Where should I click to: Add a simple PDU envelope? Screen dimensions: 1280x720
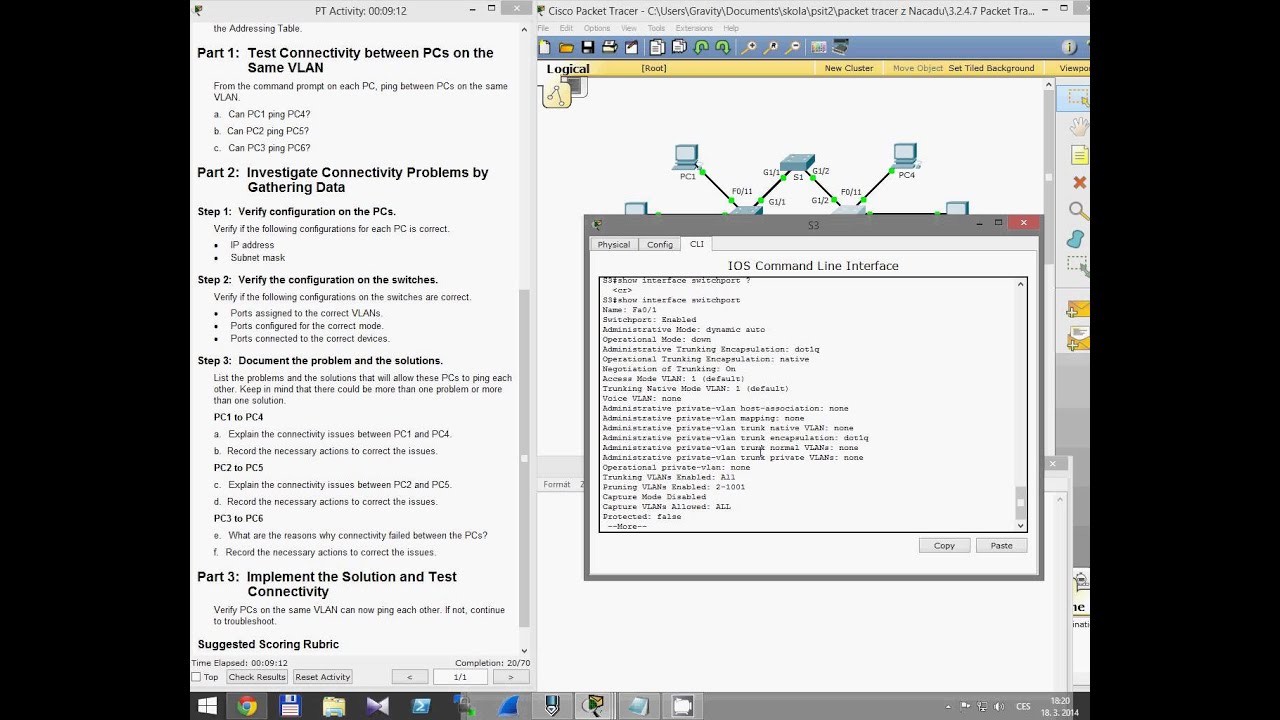[1078, 310]
